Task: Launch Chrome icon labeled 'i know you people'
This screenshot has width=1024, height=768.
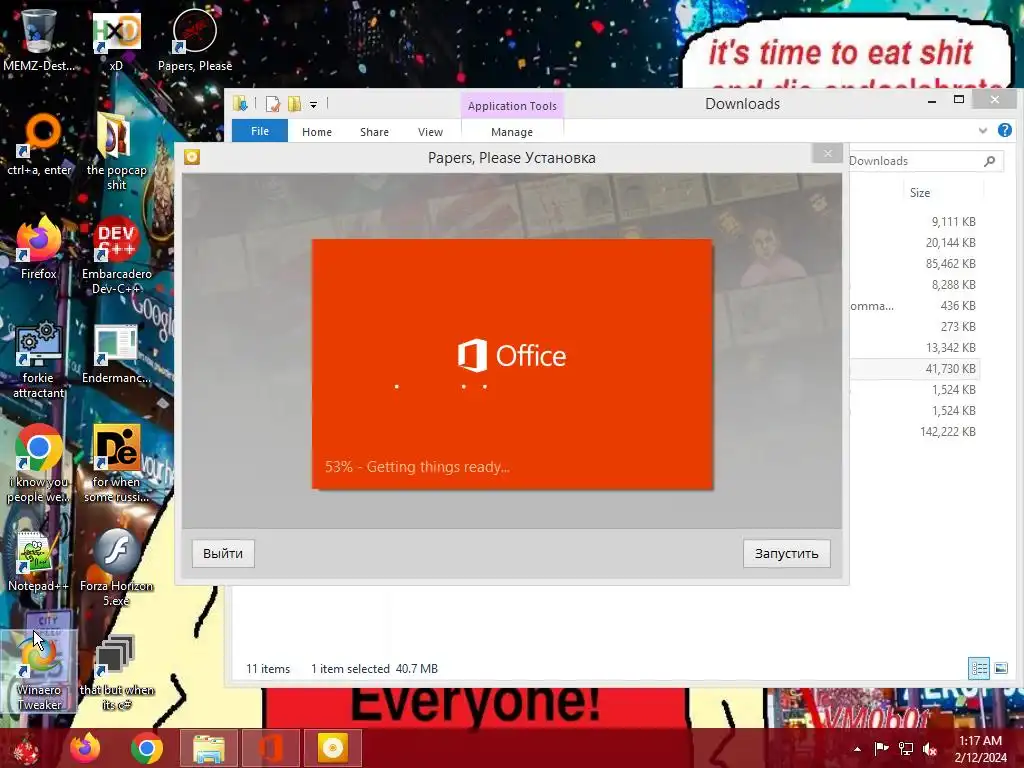Action: click(x=39, y=464)
